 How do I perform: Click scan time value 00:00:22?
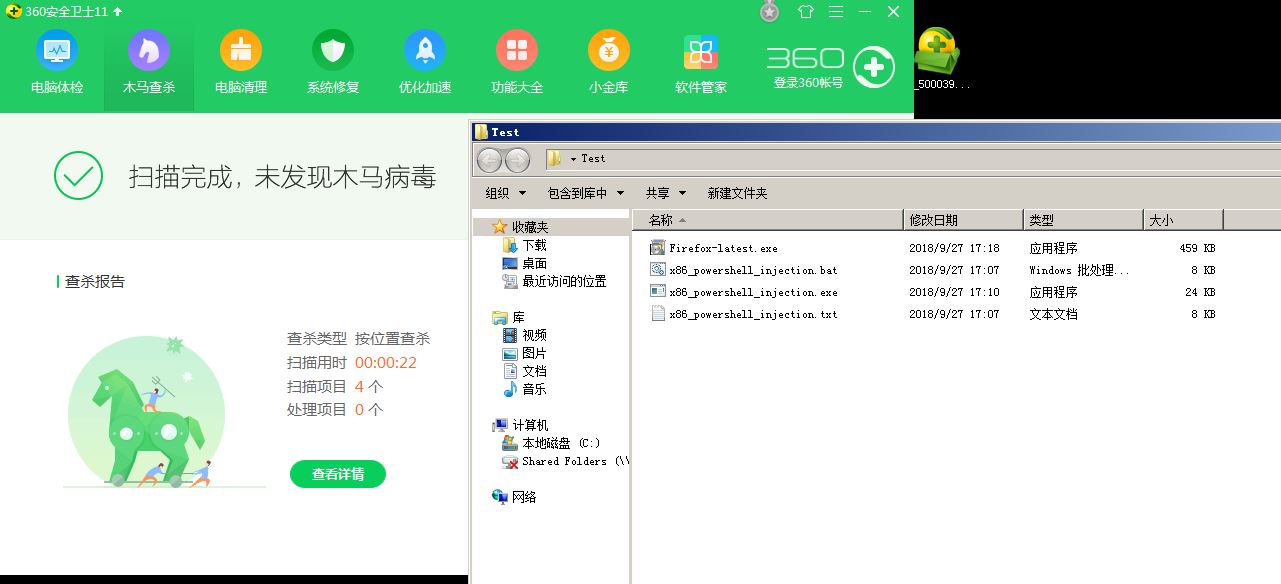coord(385,363)
